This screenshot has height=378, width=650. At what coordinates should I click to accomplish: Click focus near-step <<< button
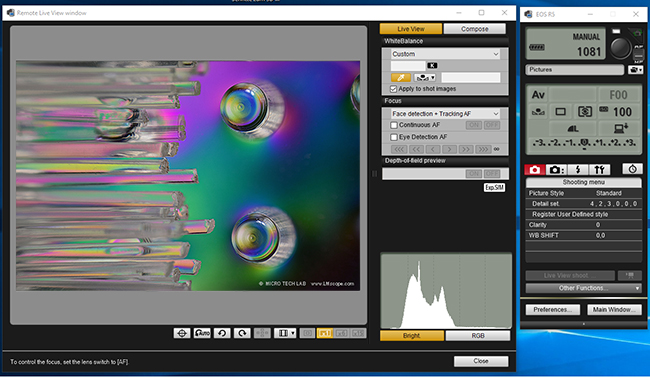400,149
